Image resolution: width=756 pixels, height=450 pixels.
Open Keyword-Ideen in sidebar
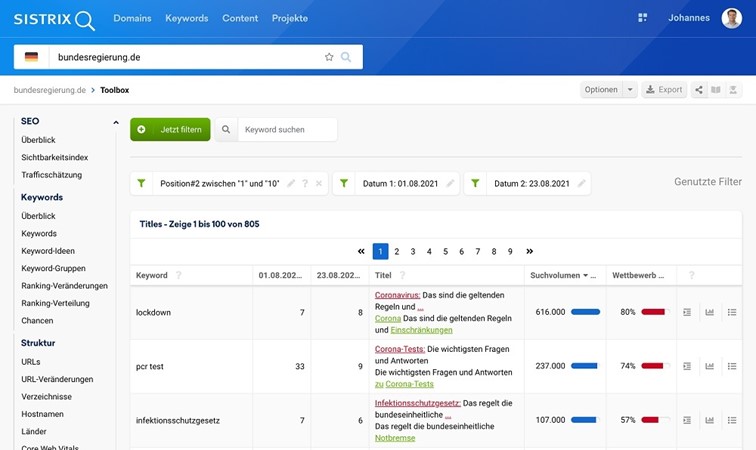(48, 251)
